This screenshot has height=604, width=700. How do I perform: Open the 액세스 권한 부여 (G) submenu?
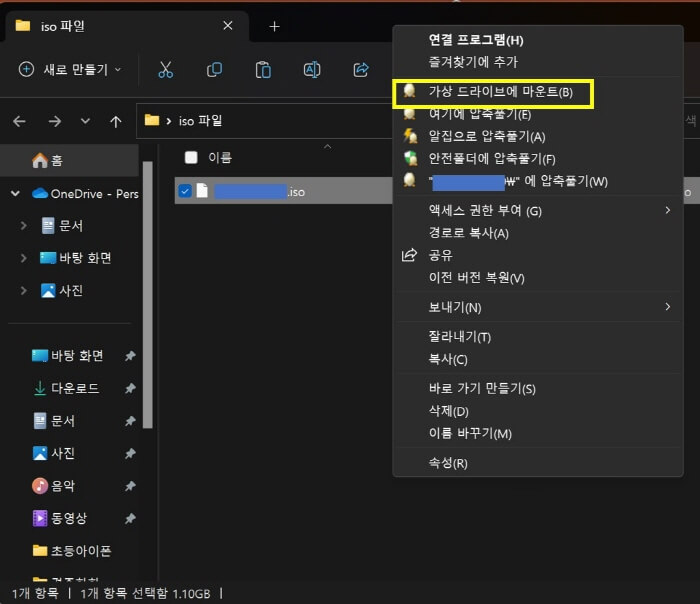pos(538,210)
